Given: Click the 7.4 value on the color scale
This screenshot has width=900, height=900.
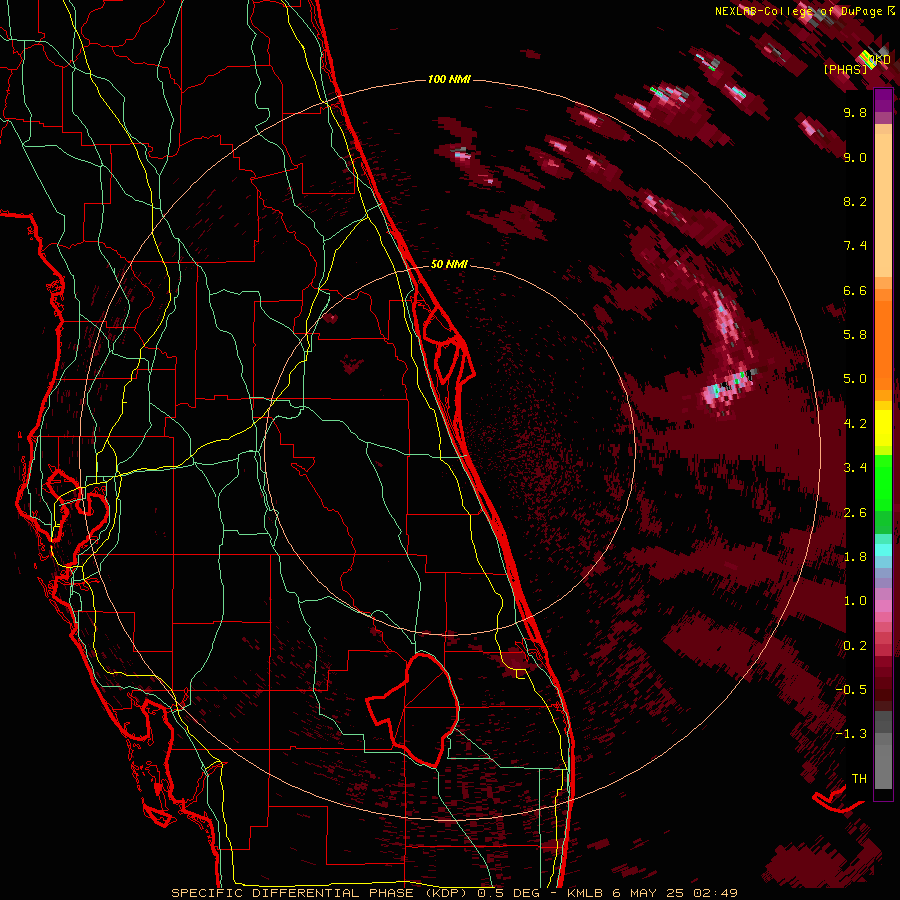Looking at the screenshot, I should (855, 246).
